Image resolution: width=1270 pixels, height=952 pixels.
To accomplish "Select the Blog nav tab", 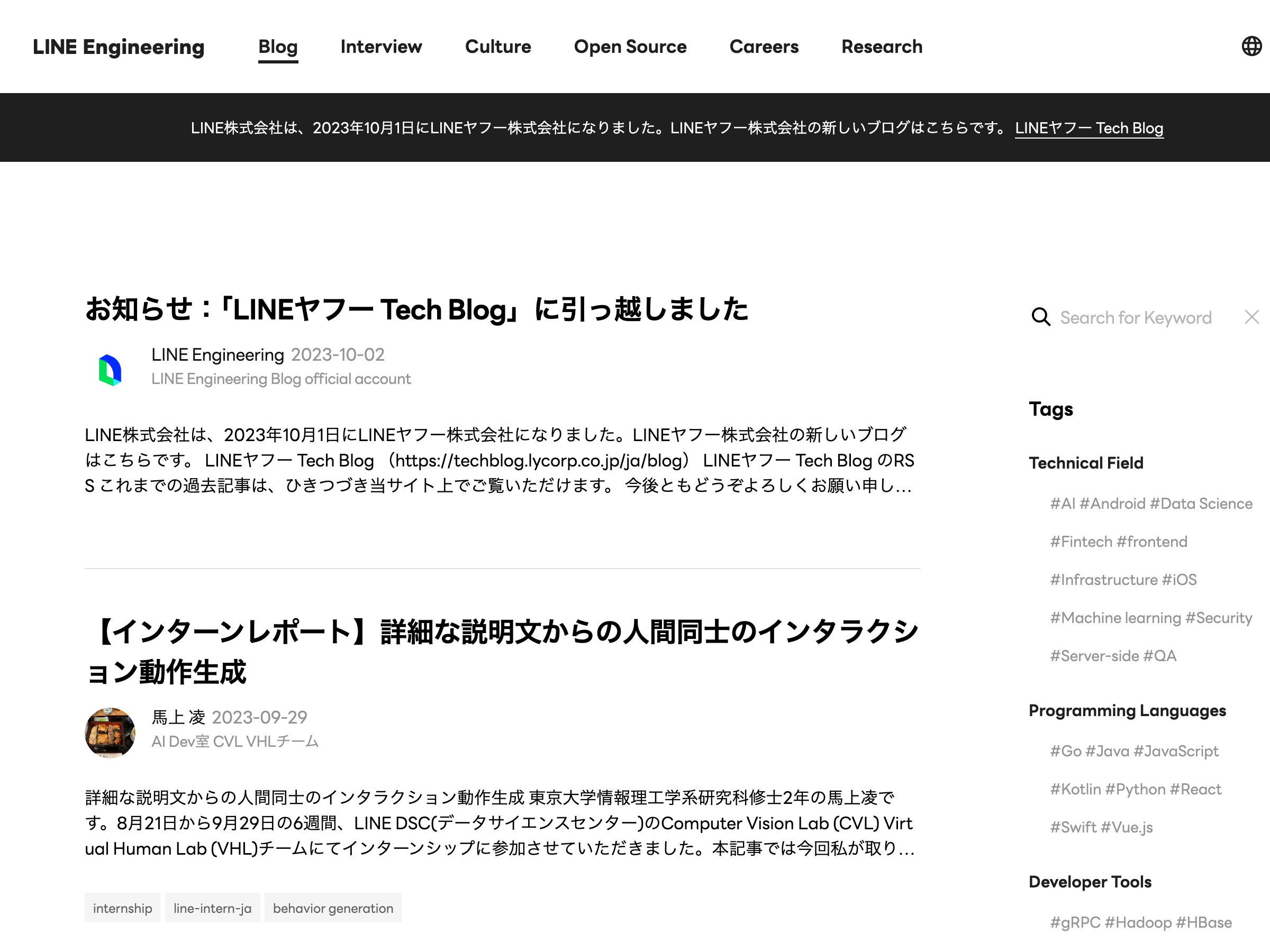I will click(278, 47).
